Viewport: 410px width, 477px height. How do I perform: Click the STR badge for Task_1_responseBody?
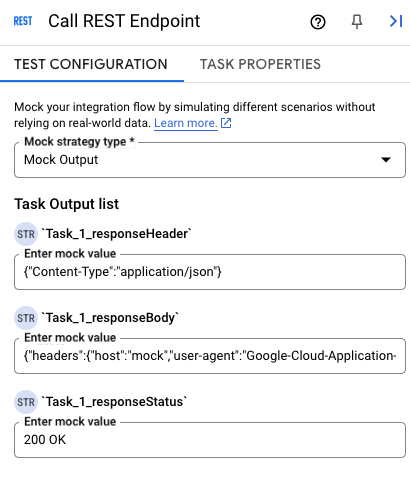point(26,318)
